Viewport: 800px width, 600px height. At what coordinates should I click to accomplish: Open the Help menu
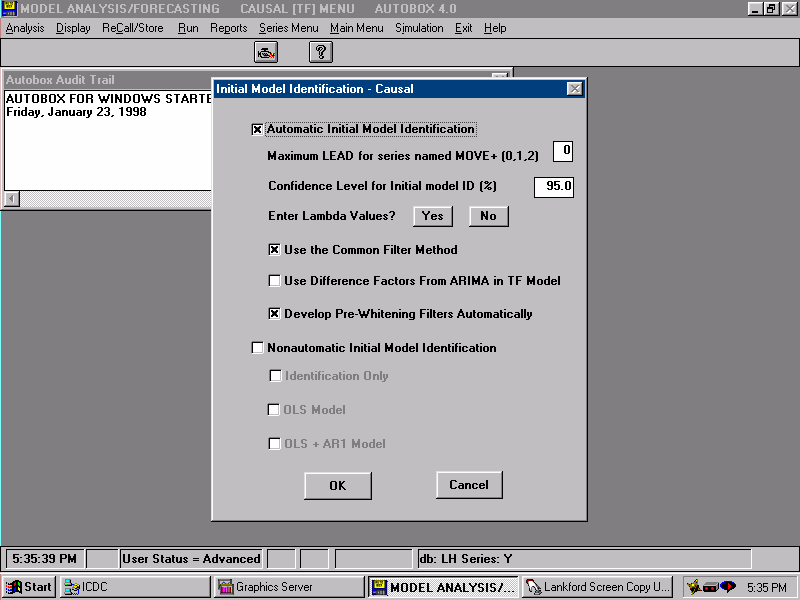pos(495,28)
